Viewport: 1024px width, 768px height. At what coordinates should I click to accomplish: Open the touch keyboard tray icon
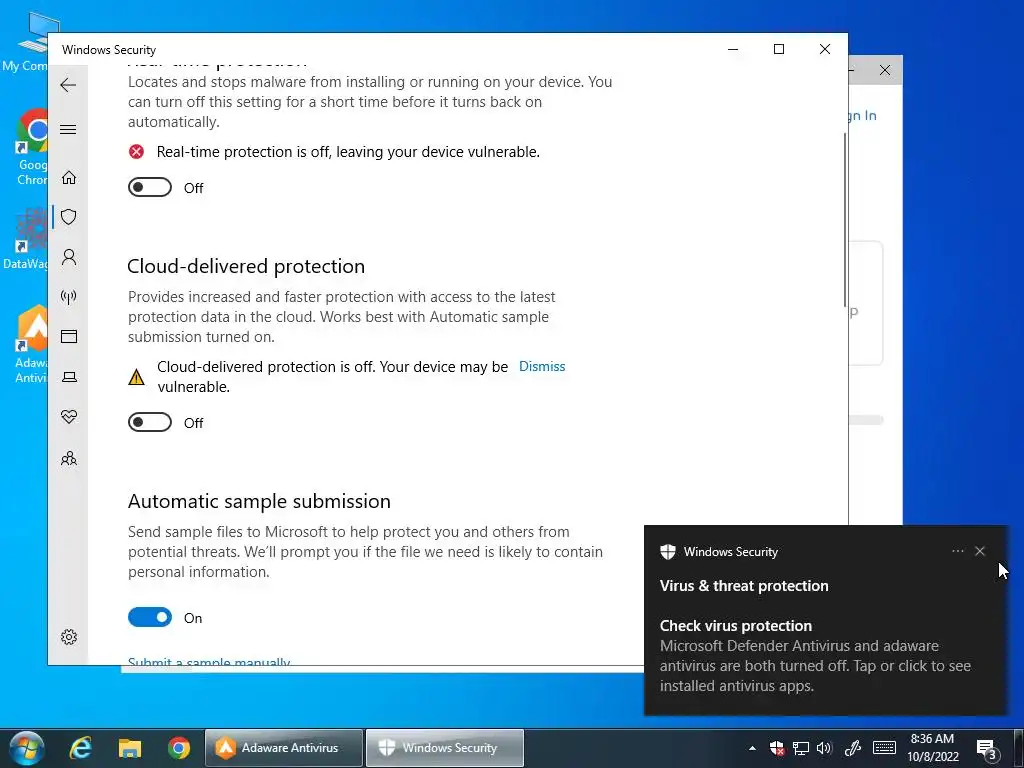coord(884,748)
